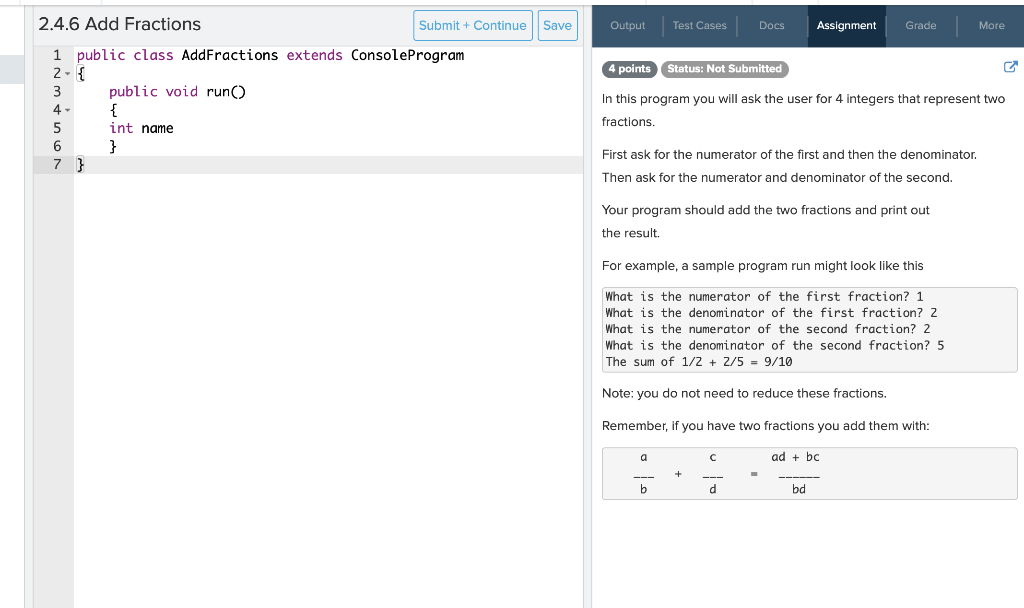Click the Submit + Continue button
Viewport: 1024px width, 608px height.
(x=472, y=24)
